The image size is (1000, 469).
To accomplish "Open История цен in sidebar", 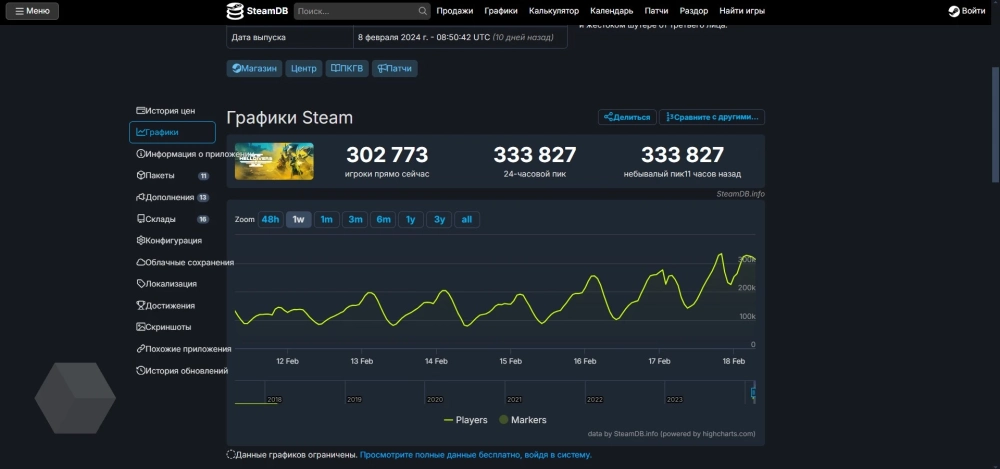I will pyautogui.click(x=170, y=110).
